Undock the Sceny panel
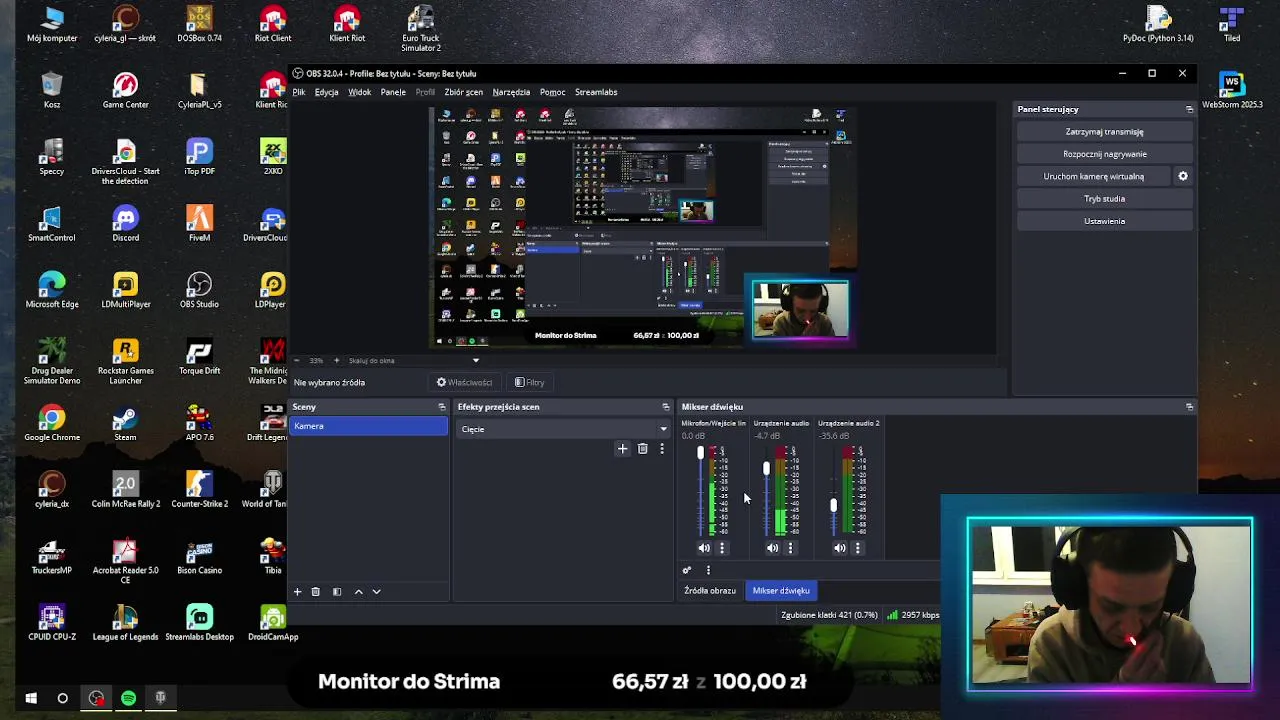Viewport: 1280px width, 720px height. 442,407
